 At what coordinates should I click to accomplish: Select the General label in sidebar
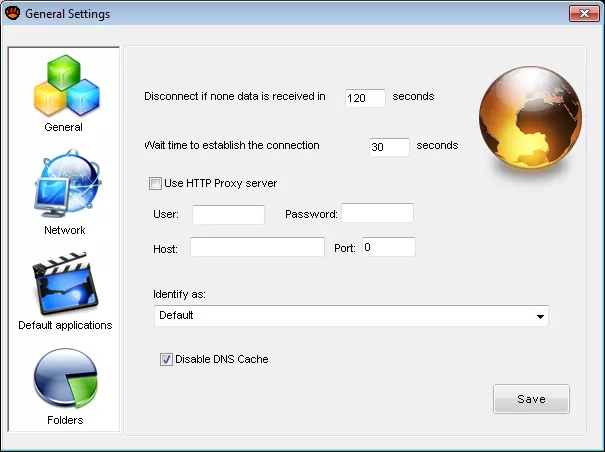tap(63, 127)
